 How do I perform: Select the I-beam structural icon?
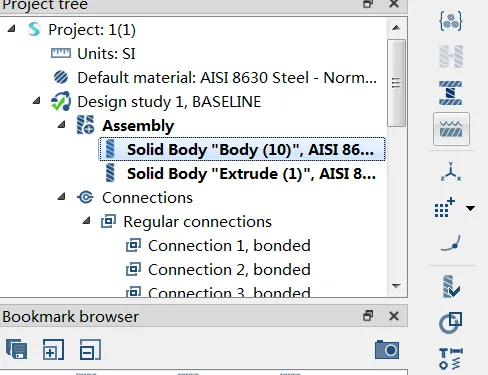click(x=451, y=93)
